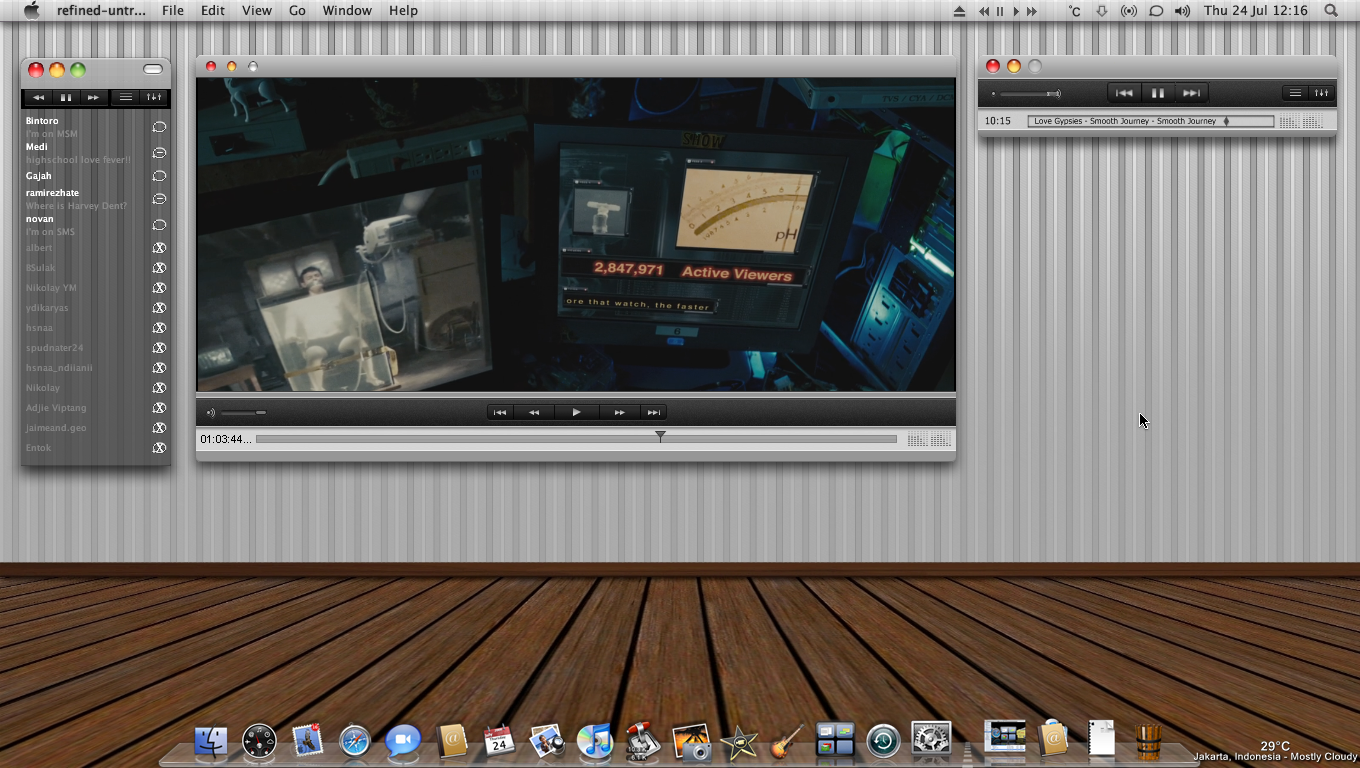Toggle list view in buddy list toolbar

126,97
